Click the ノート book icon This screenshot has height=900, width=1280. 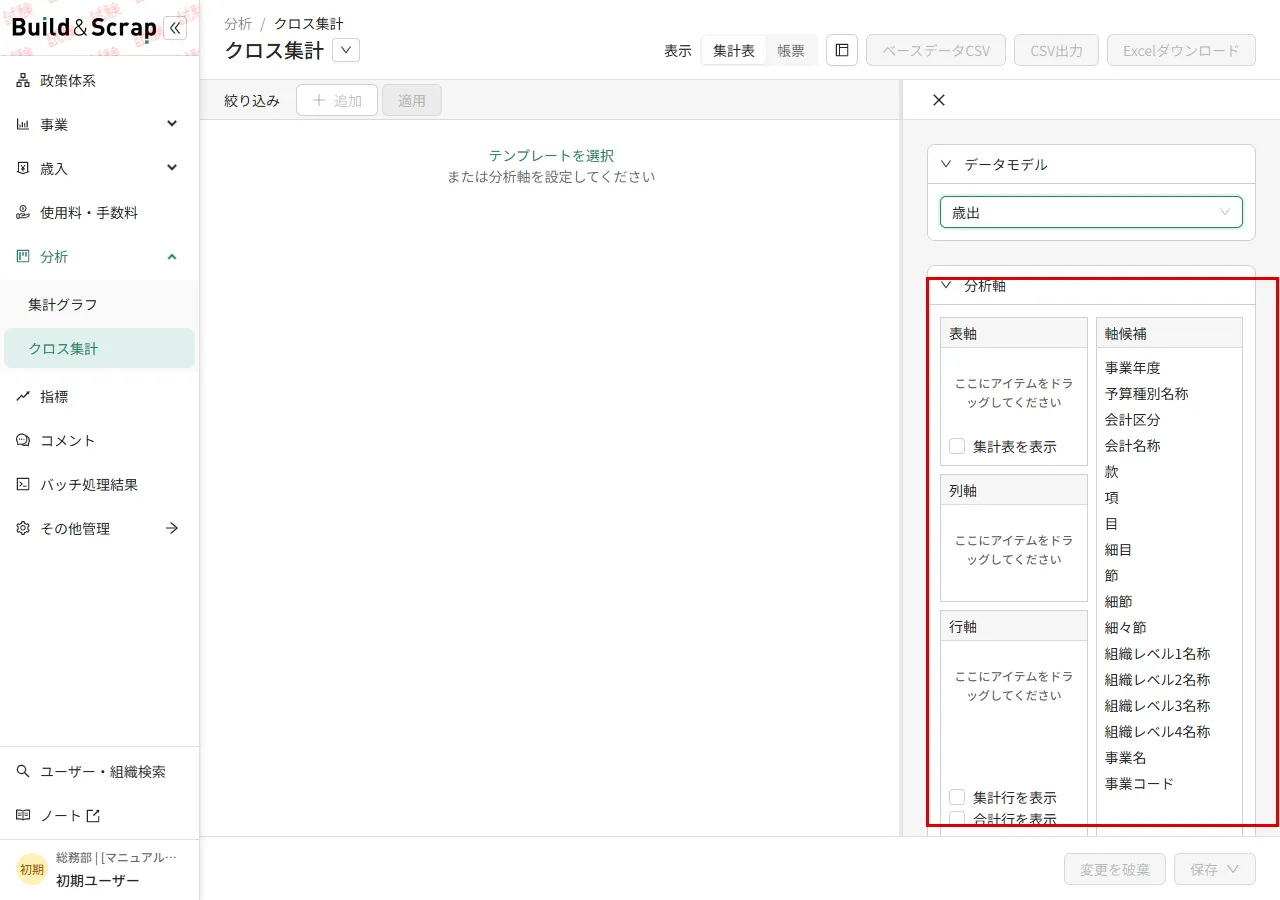(23, 816)
